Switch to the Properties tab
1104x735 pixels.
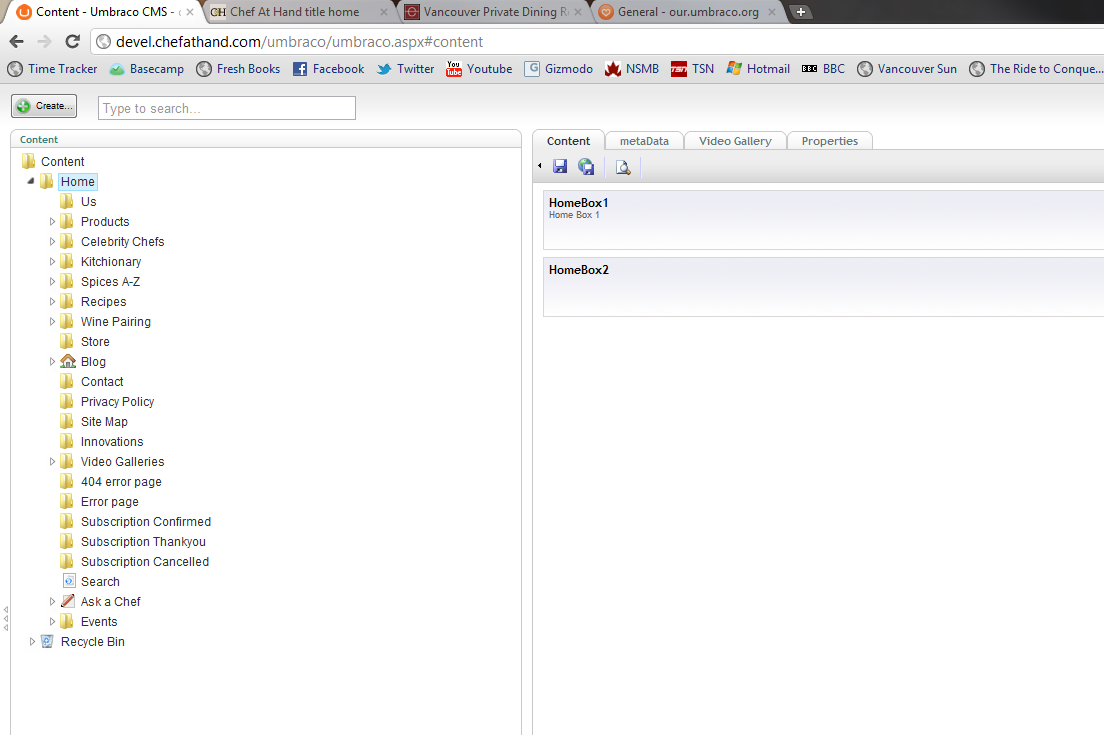[829, 141]
